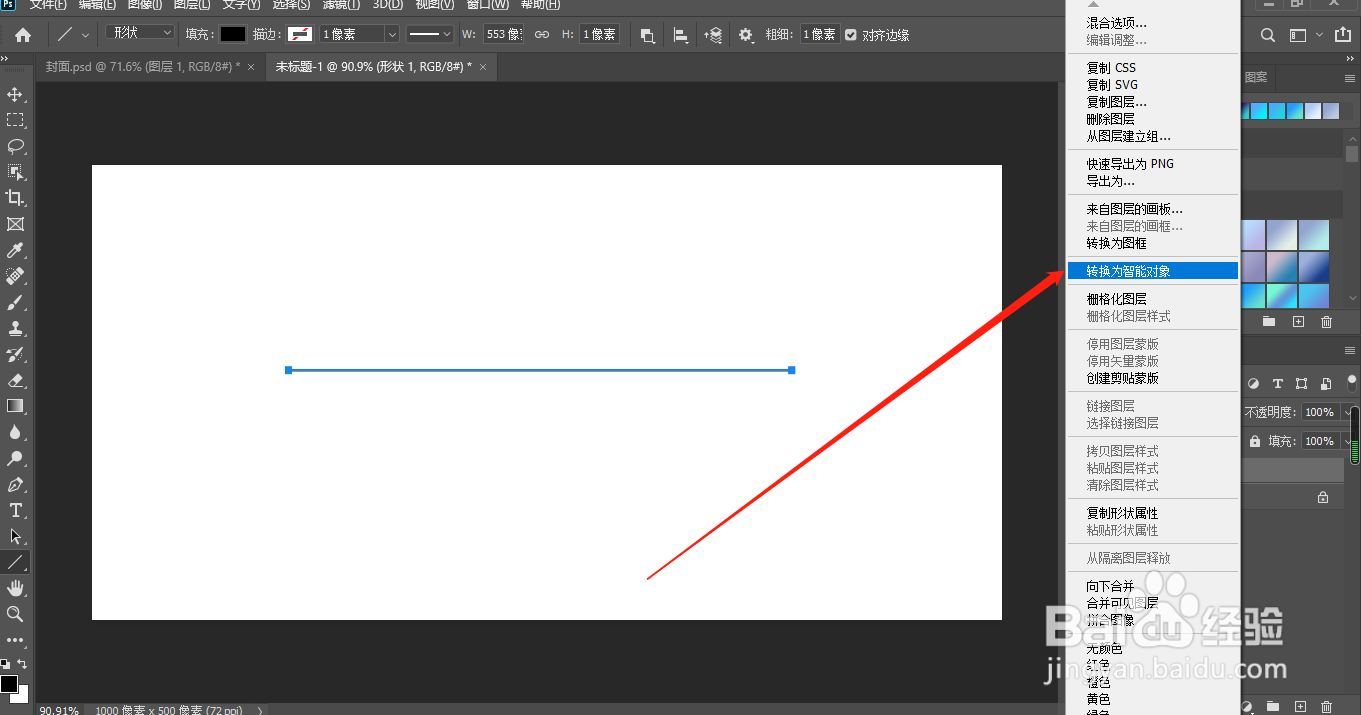This screenshot has width=1361, height=715.
Task: Switch to the 封面.psd document tab
Action: tap(141, 67)
